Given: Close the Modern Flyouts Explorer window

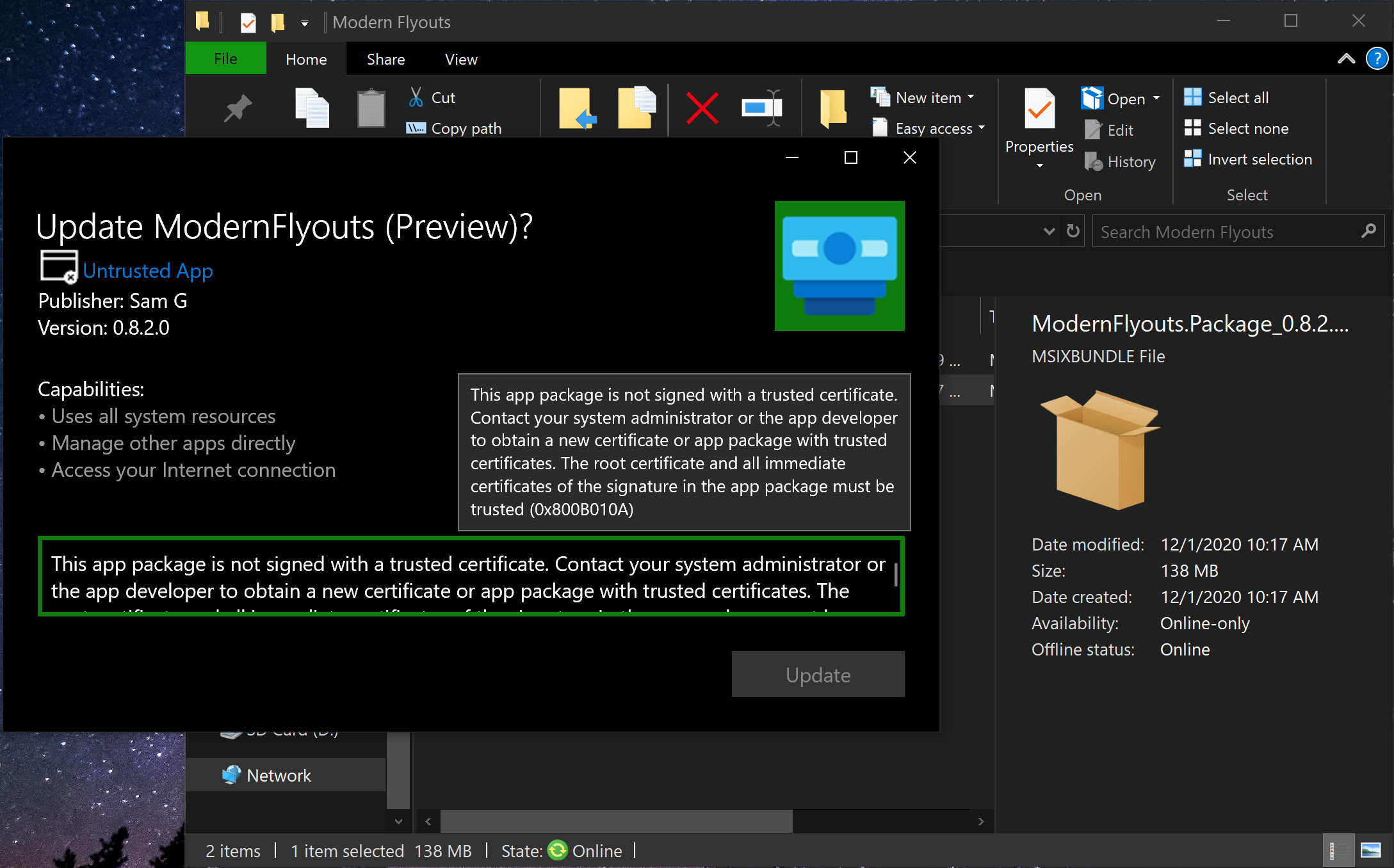Looking at the screenshot, I should [1358, 20].
